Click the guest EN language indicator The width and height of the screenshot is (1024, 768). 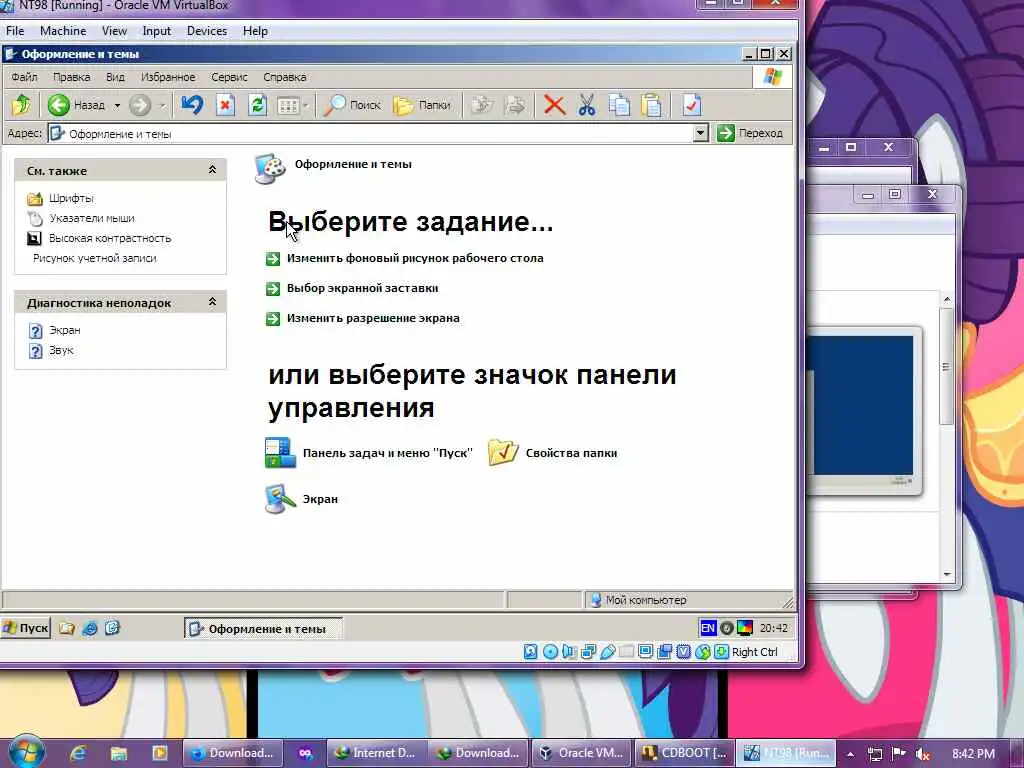(708, 628)
